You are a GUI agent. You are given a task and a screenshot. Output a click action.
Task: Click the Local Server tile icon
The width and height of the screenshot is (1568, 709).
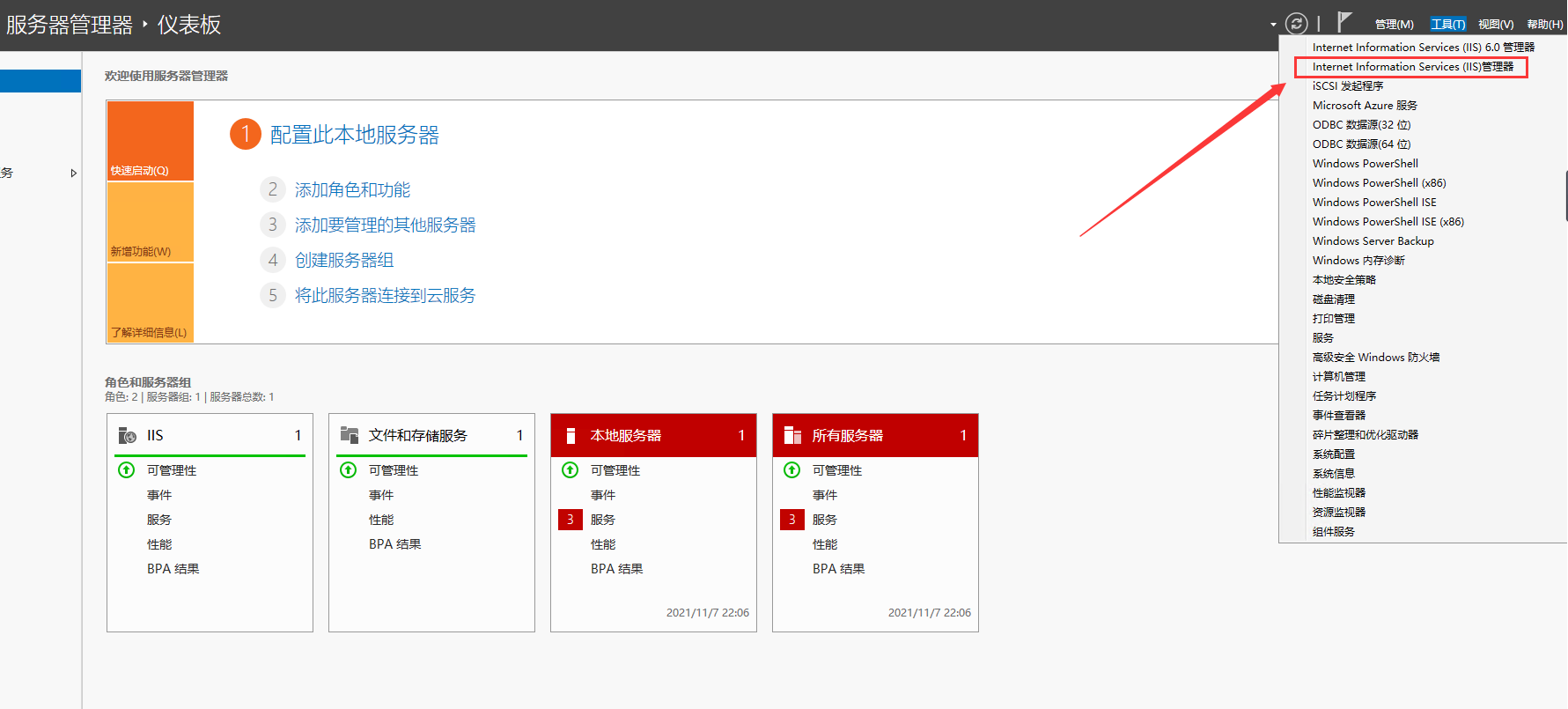(x=571, y=435)
